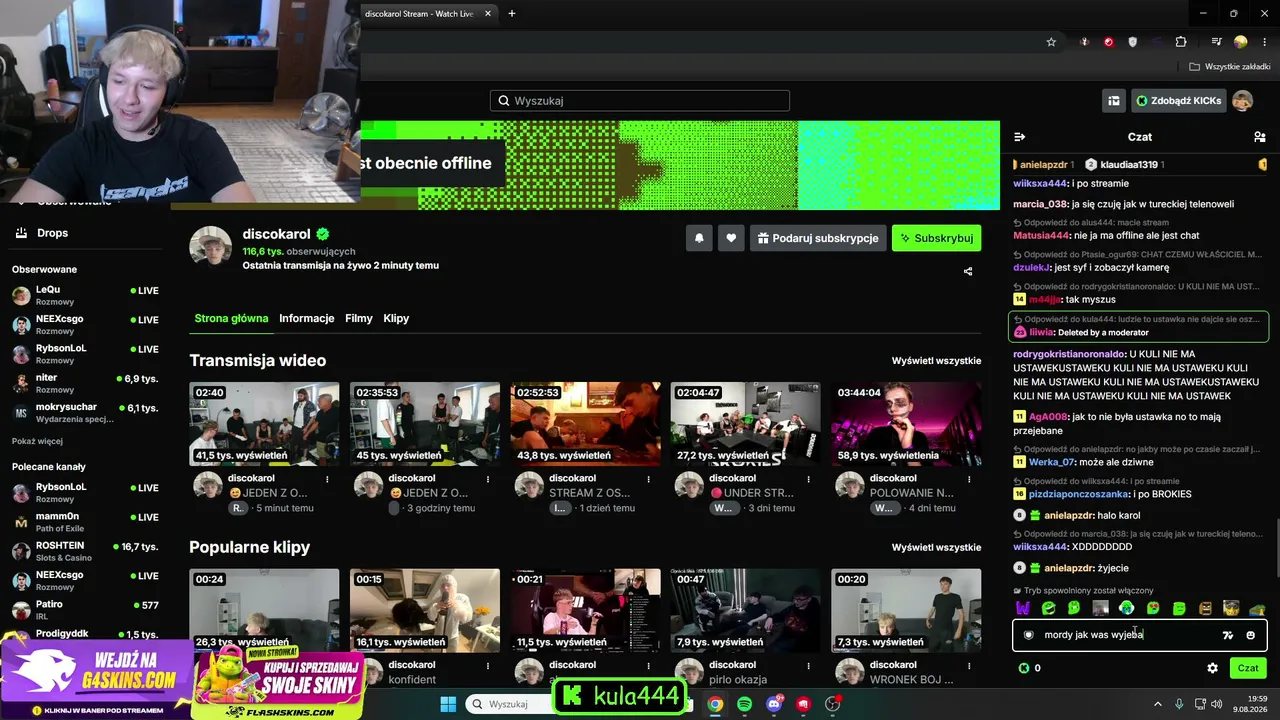
Task: Click username rodrygokristianoronaldo in chat
Action: [x=1069, y=354]
